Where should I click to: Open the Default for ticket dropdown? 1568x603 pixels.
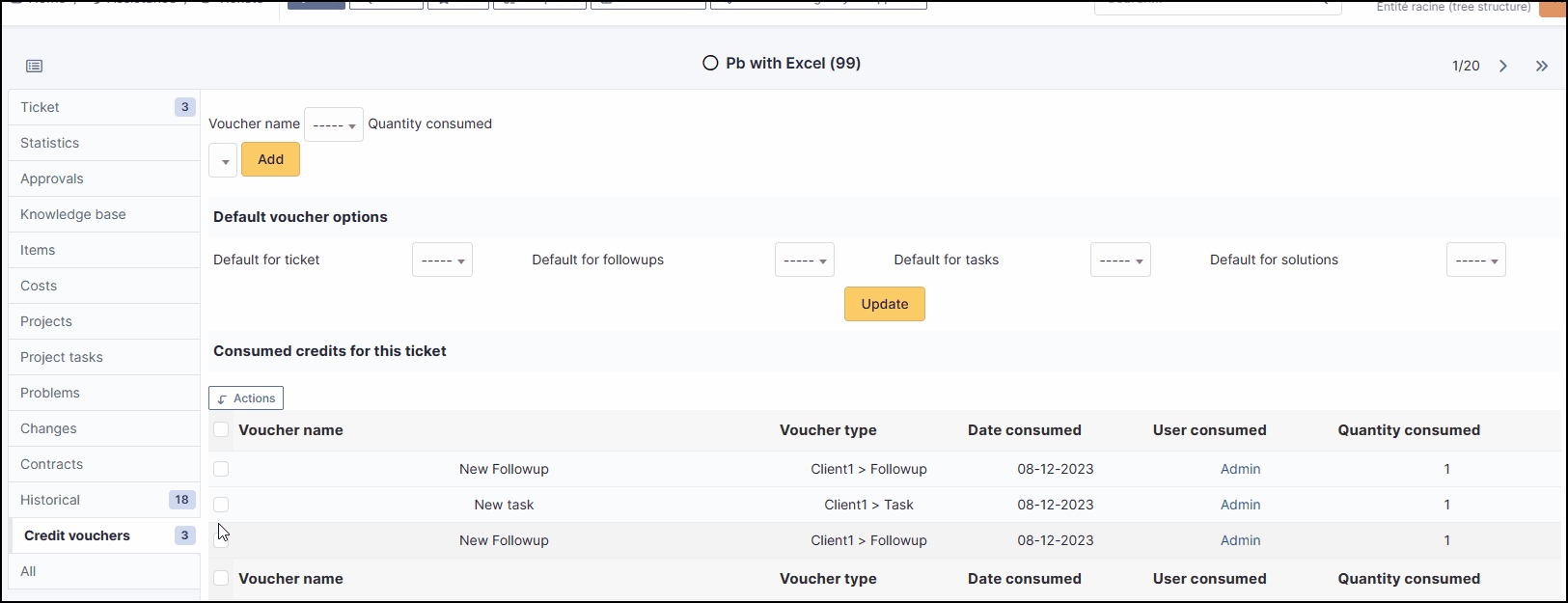(442, 260)
